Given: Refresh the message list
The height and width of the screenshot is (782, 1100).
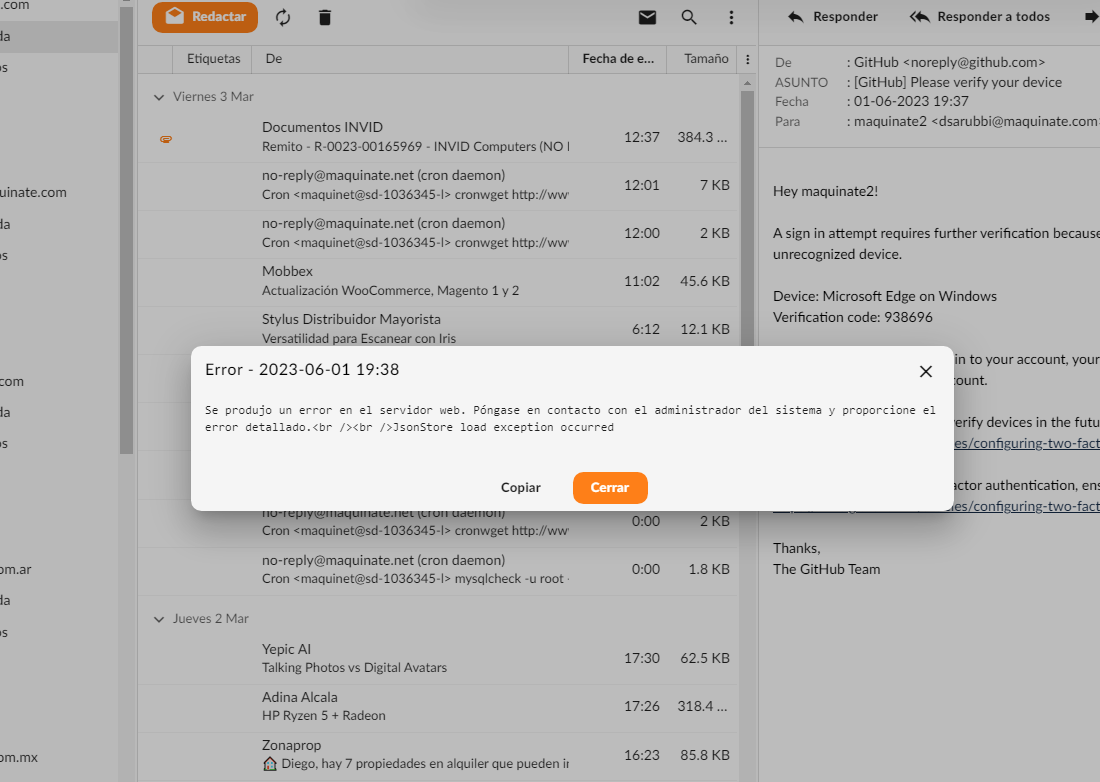Looking at the screenshot, I should [283, 17].
